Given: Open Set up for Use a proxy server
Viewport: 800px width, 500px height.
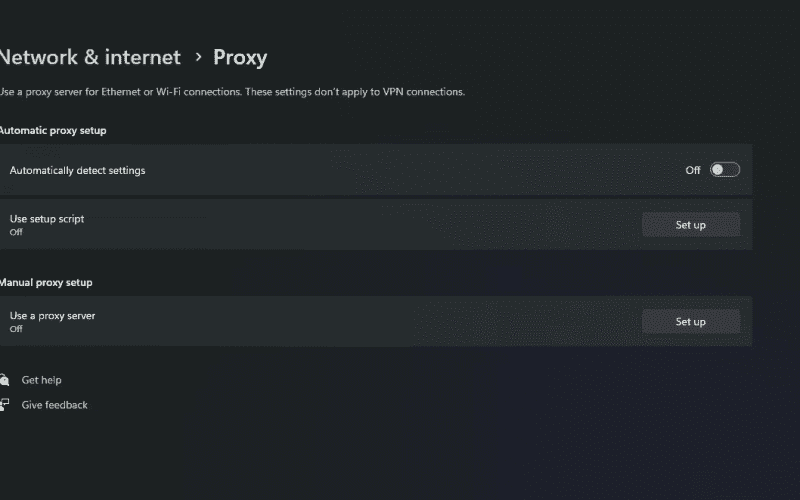Looking at the screenshot, I should (x=691, y=321).
